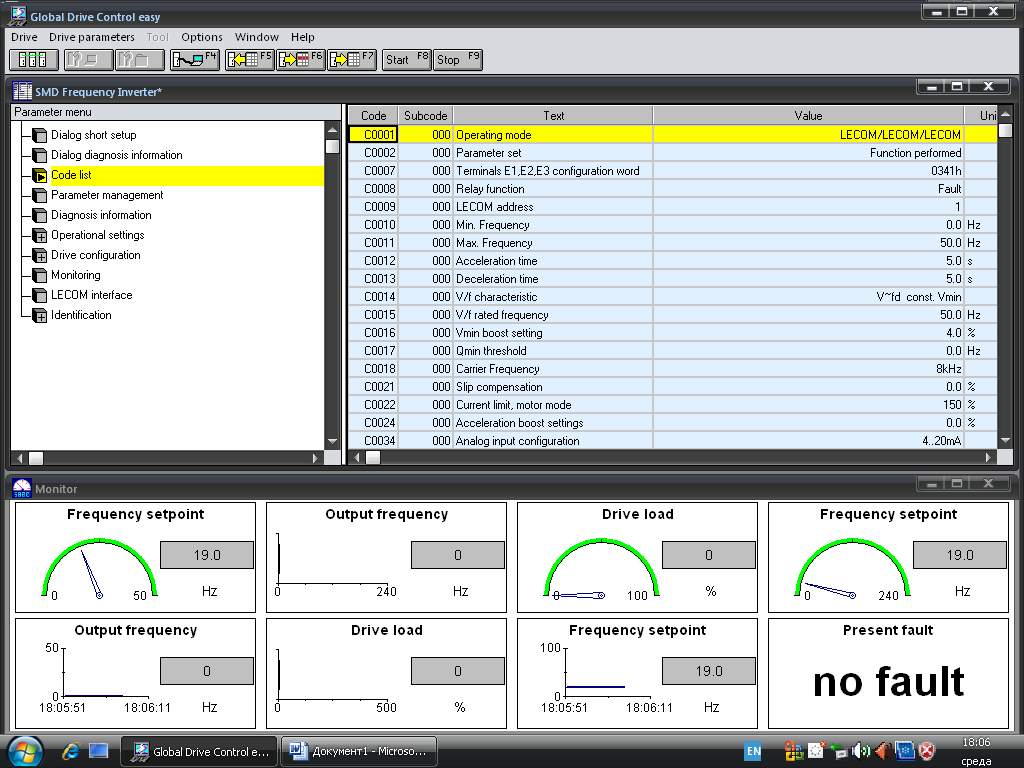Select the C0011 Max. Frequency row
The height and width of the screenshot is (768, 1024).
[494, 243]
